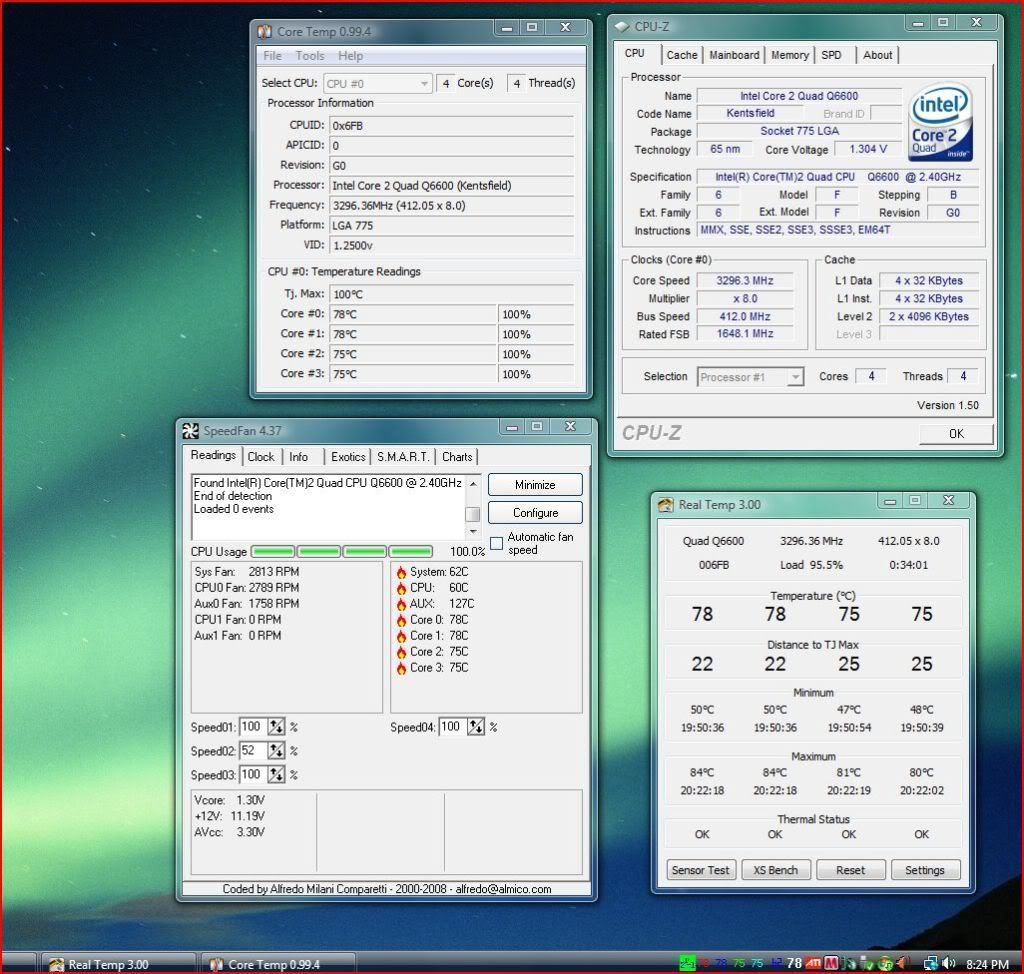Click the Speed04 value field
Image resolution: width=1024 pixels, height=974 pixels.
point(453,726)
